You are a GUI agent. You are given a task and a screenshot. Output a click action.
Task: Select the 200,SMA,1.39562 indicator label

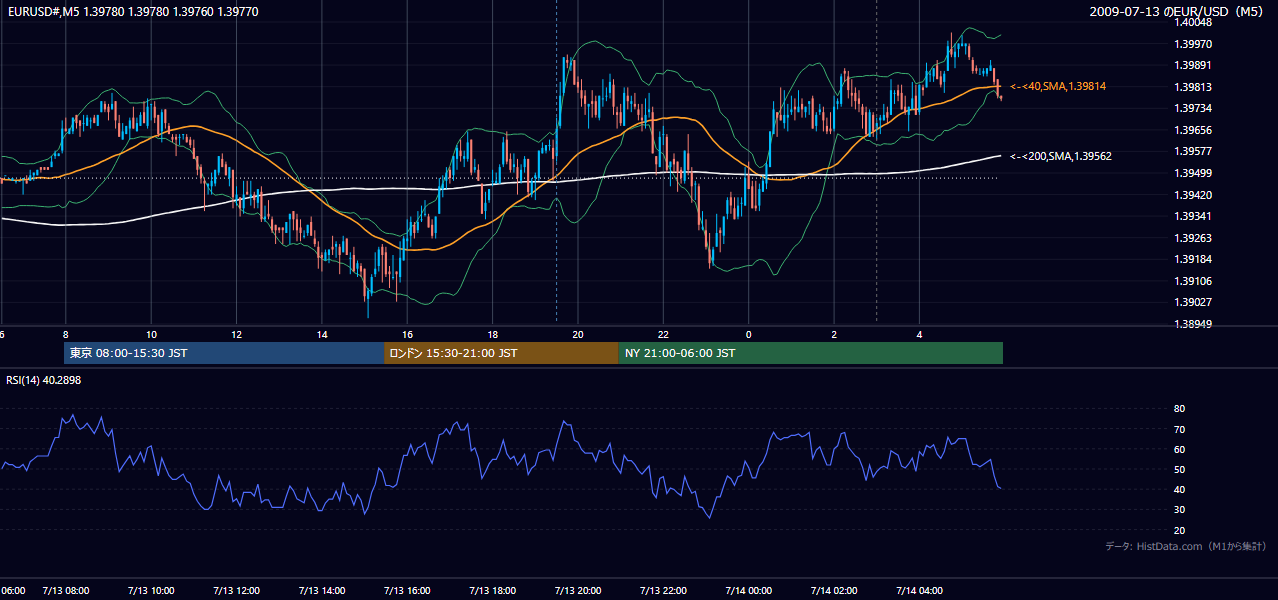click(1060, 156)
